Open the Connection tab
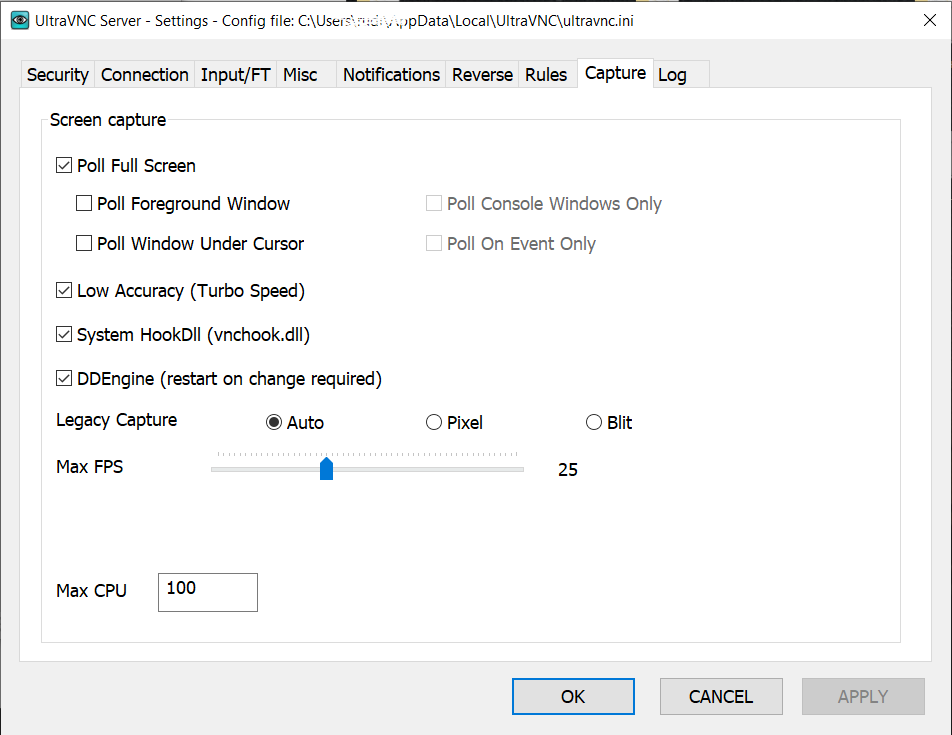The width and height of the screenshot is (952, 735). 144,75
